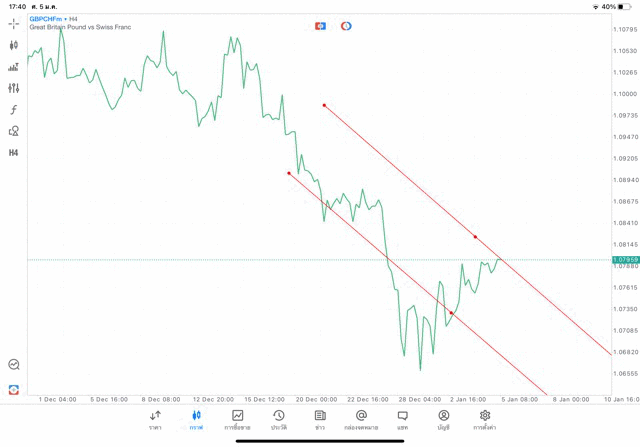This screenshot has width=640, height=447.
Task: Tap the current price label 1.07959
Action: coord(625,260)
